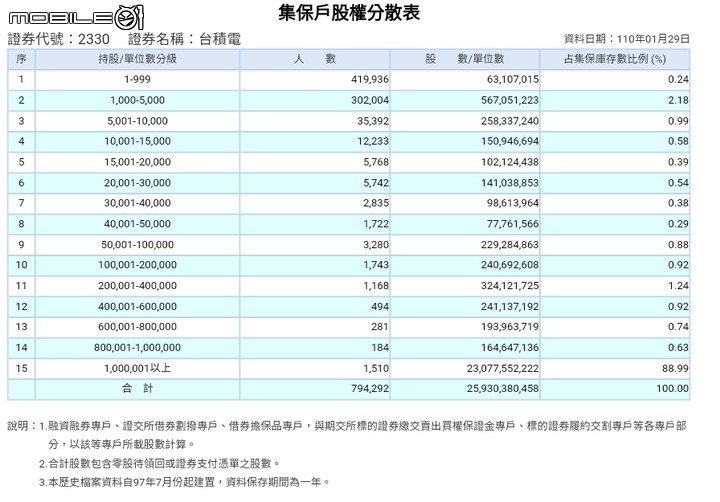Select the total percentage 100.00
Viewport: 720px width, 502px height.
[x=672, y=389]
